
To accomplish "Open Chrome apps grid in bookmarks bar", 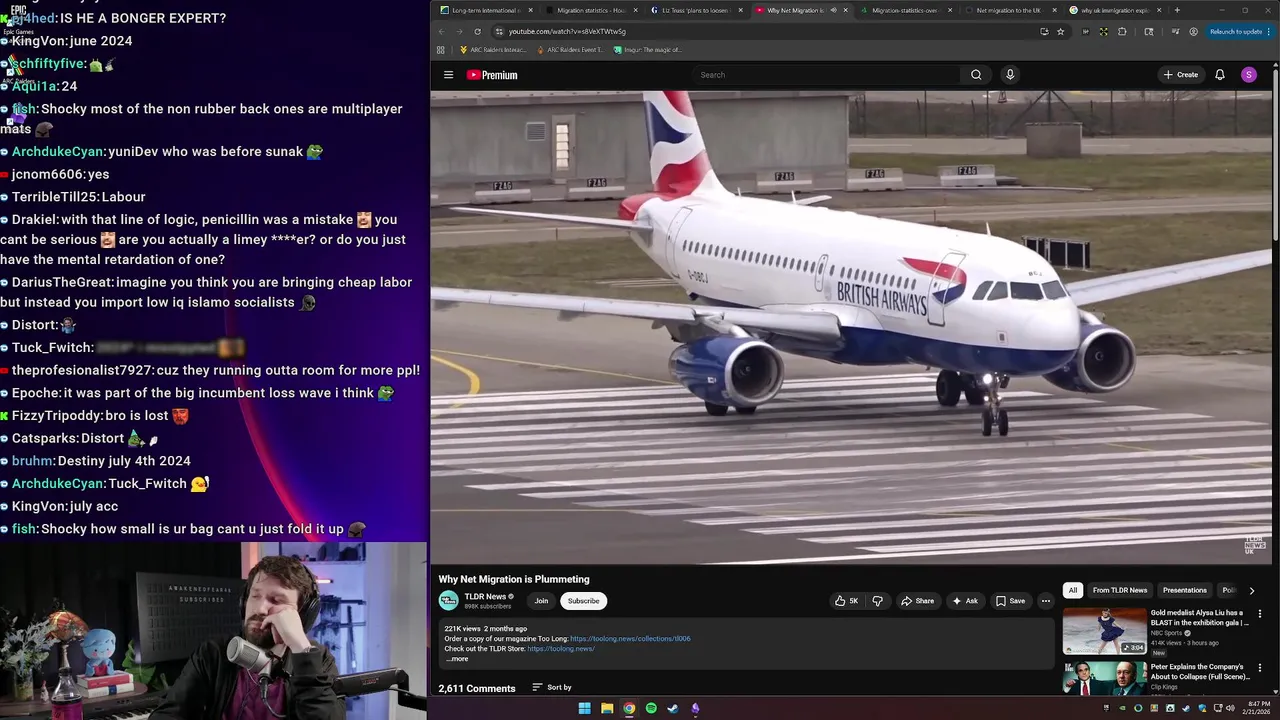I will point(441,49).
